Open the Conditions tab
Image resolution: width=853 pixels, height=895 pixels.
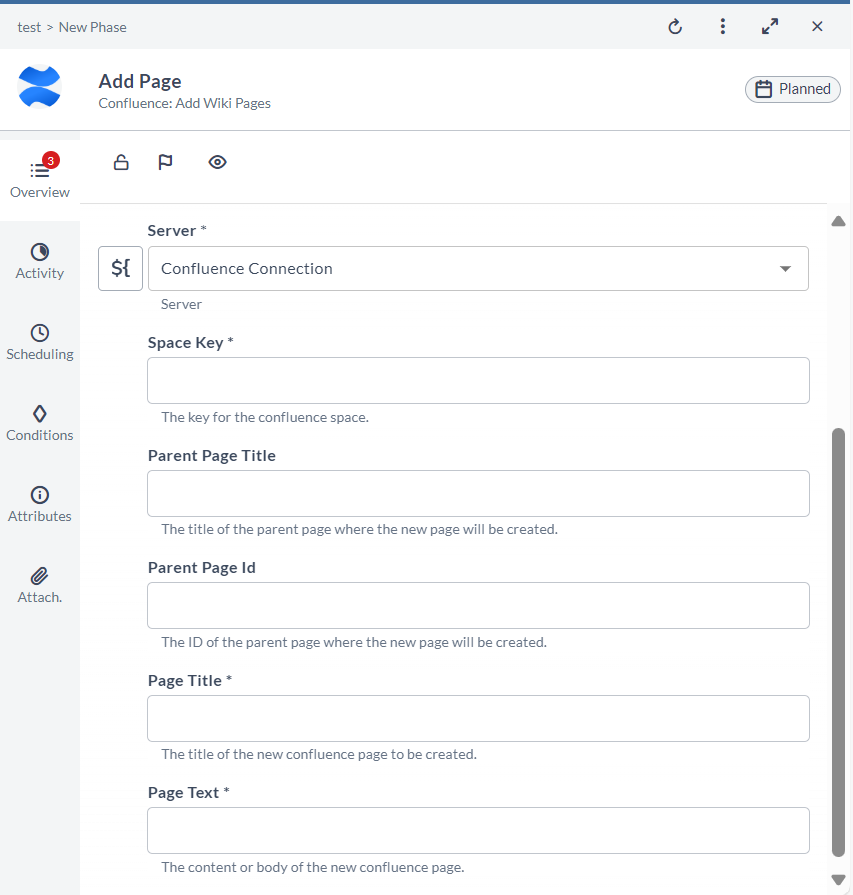click(40, 424)
